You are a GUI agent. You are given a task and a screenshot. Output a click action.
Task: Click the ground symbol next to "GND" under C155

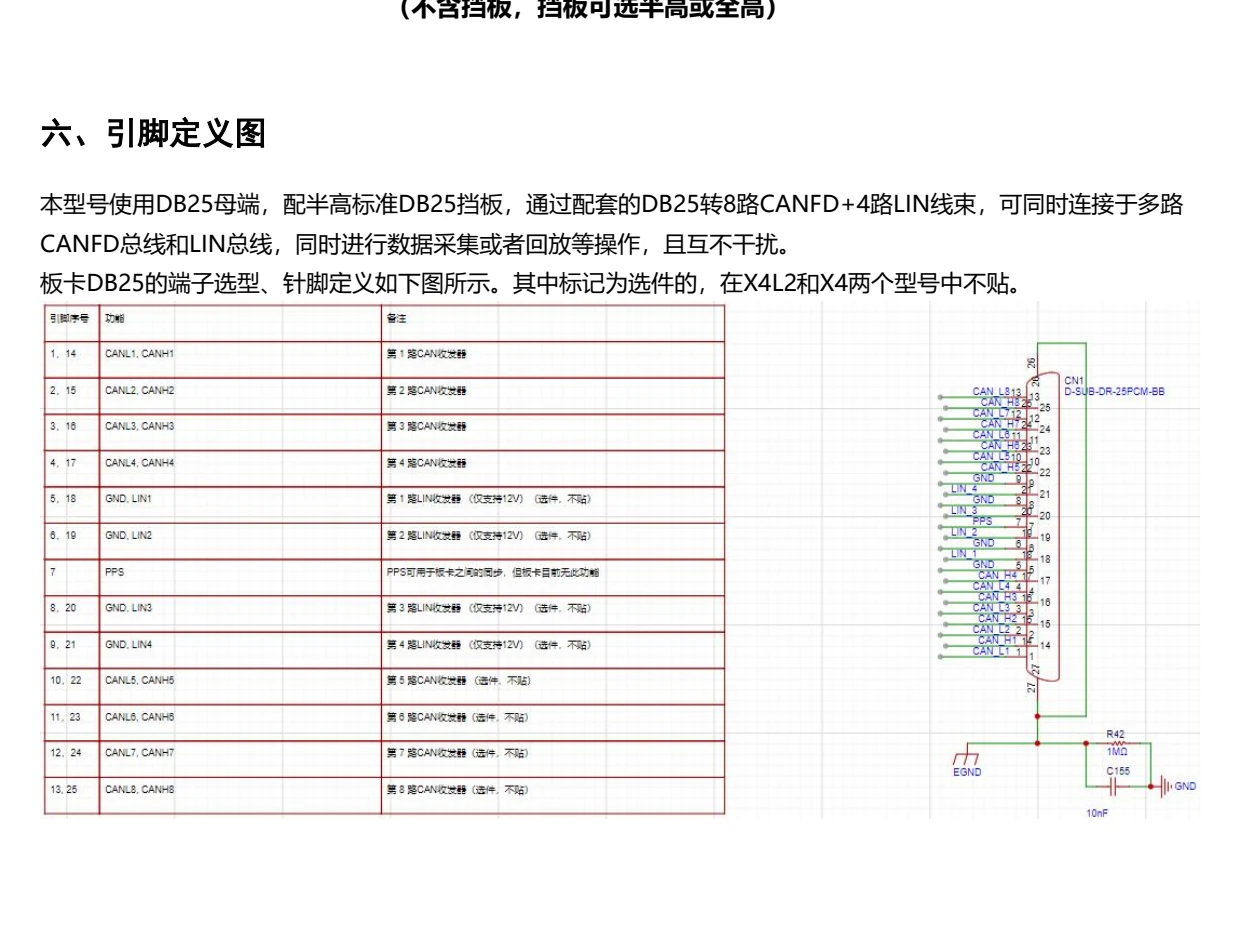coord(1164,786)
